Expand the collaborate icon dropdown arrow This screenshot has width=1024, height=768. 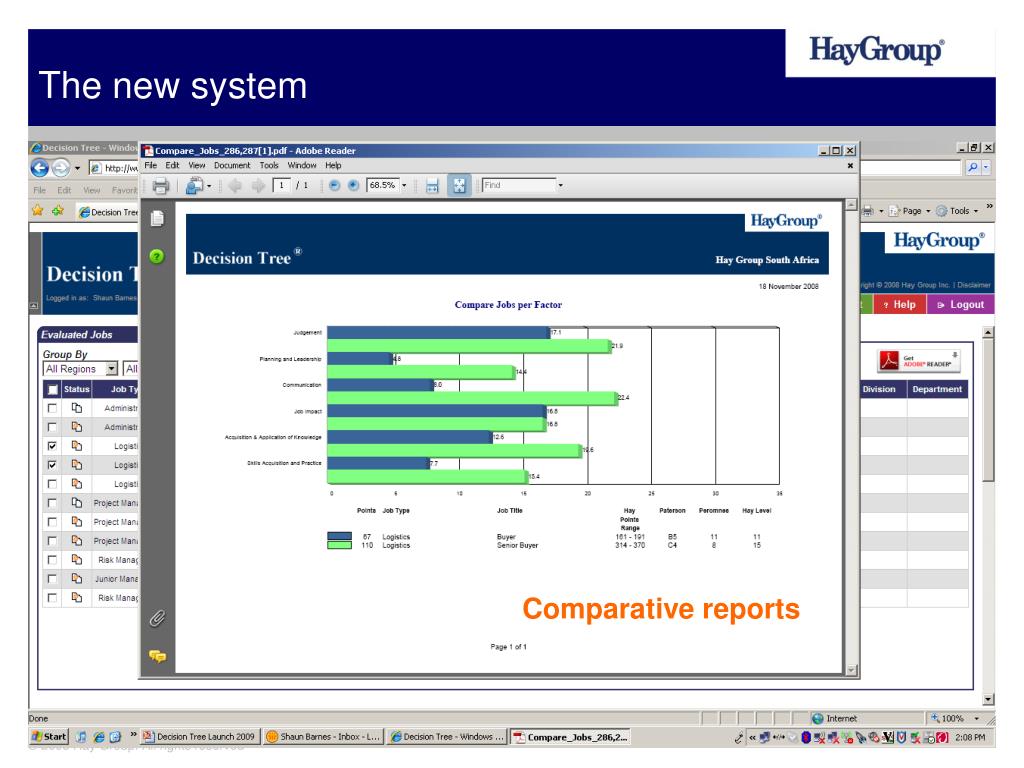click(209, 187)
